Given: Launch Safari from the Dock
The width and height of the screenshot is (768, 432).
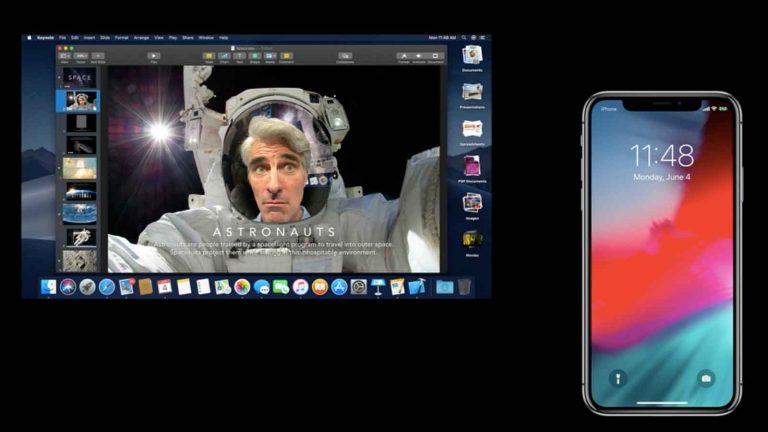Looking at the screenshot, I should click(105, 287).
